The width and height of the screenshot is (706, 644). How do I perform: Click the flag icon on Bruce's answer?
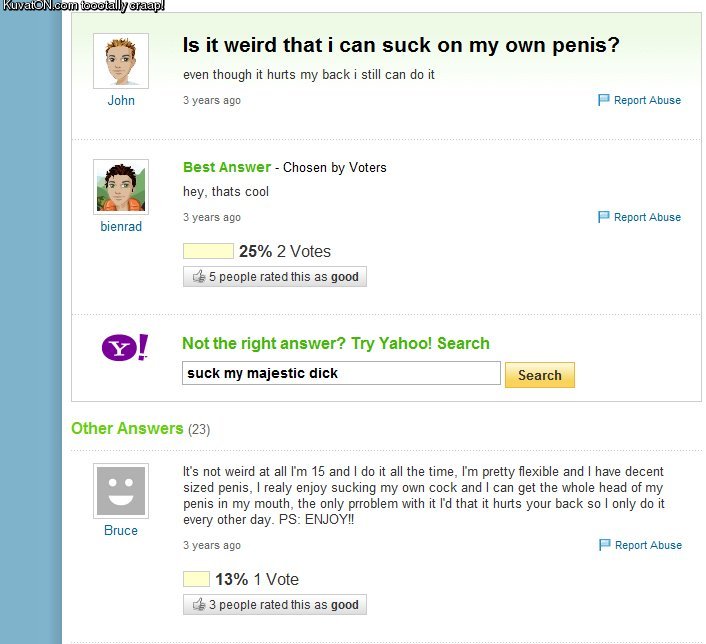coord(604,545)
